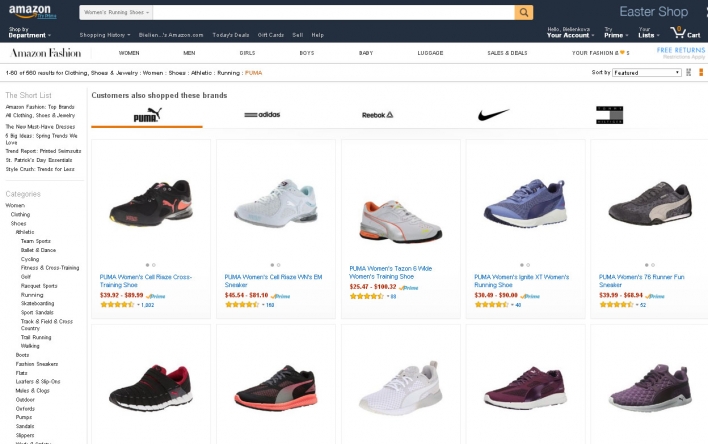Screen dimensions: 708x444
Task: Choose the Nike swoosh logo
Action: 494,115
